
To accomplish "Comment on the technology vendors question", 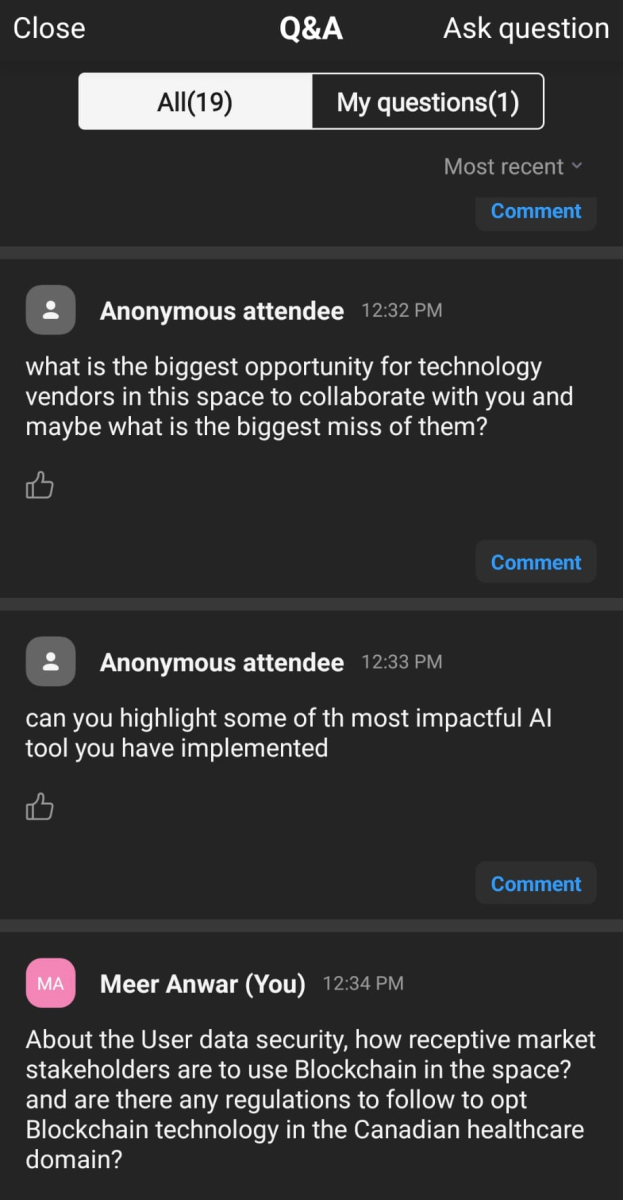I will 536,562.
